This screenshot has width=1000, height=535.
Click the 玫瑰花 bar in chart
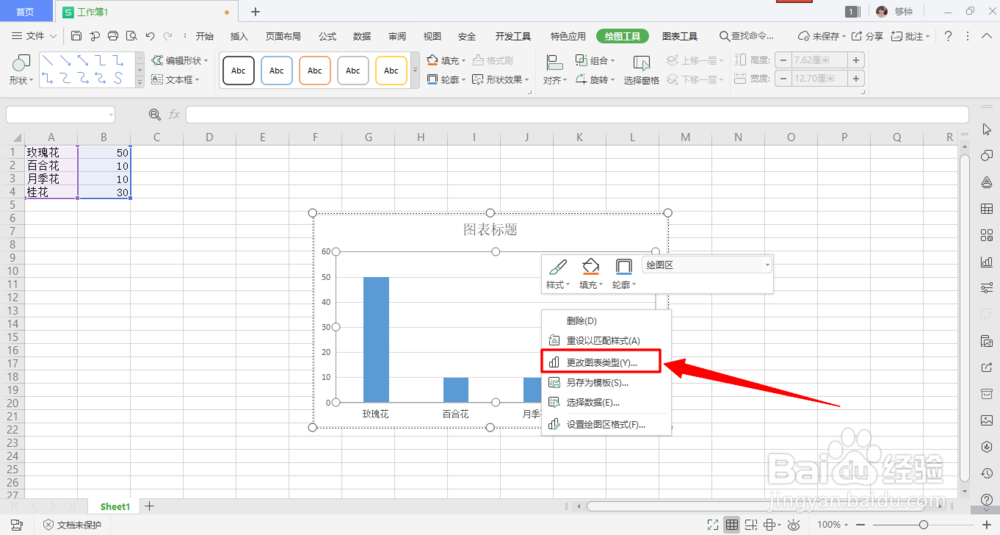coord(376,339)
